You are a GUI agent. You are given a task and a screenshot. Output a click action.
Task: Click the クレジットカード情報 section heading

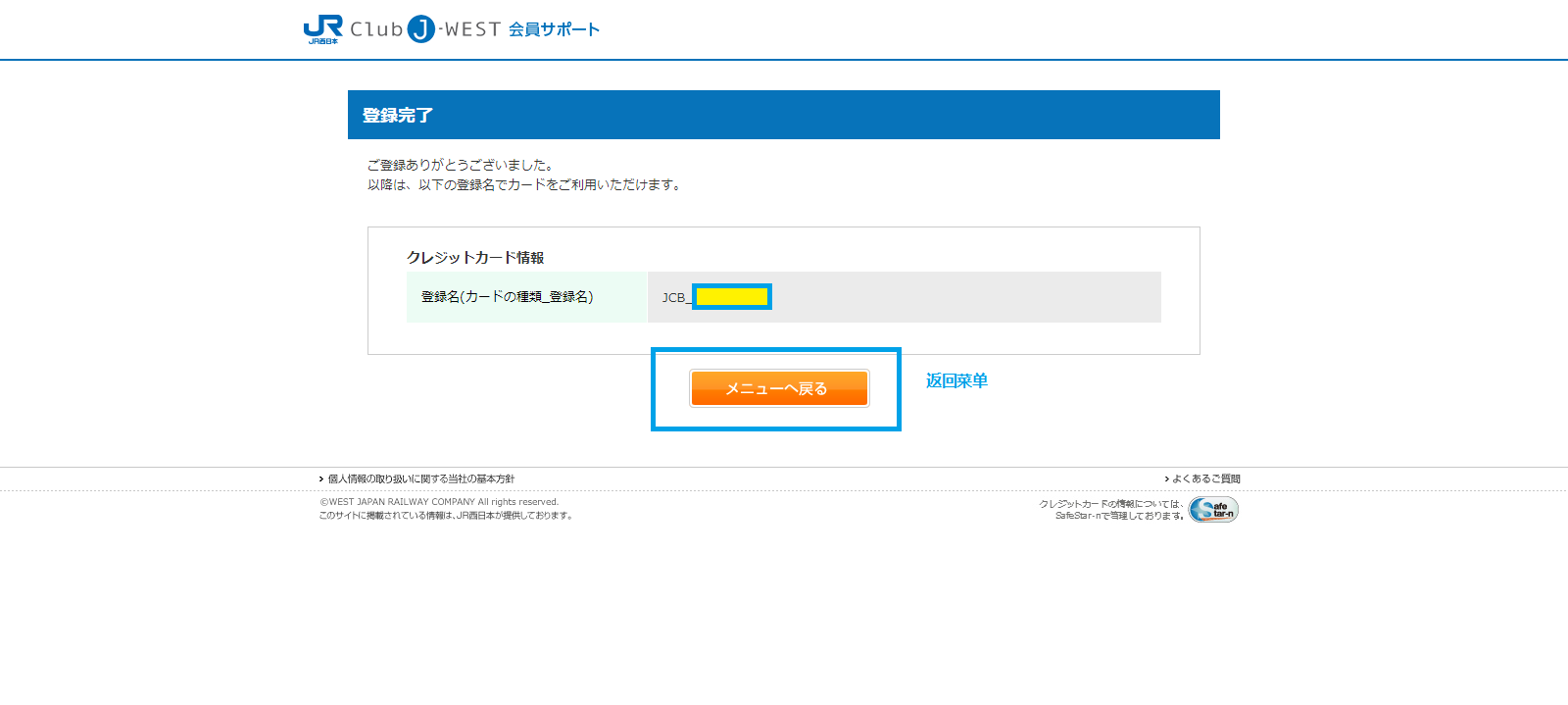(475, 257)
